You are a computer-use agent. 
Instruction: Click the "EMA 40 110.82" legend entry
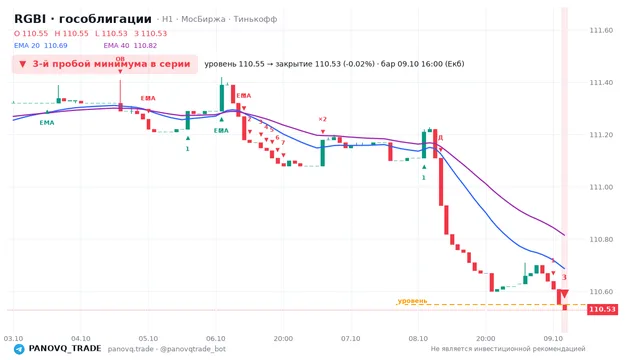(x=130, y=45)
